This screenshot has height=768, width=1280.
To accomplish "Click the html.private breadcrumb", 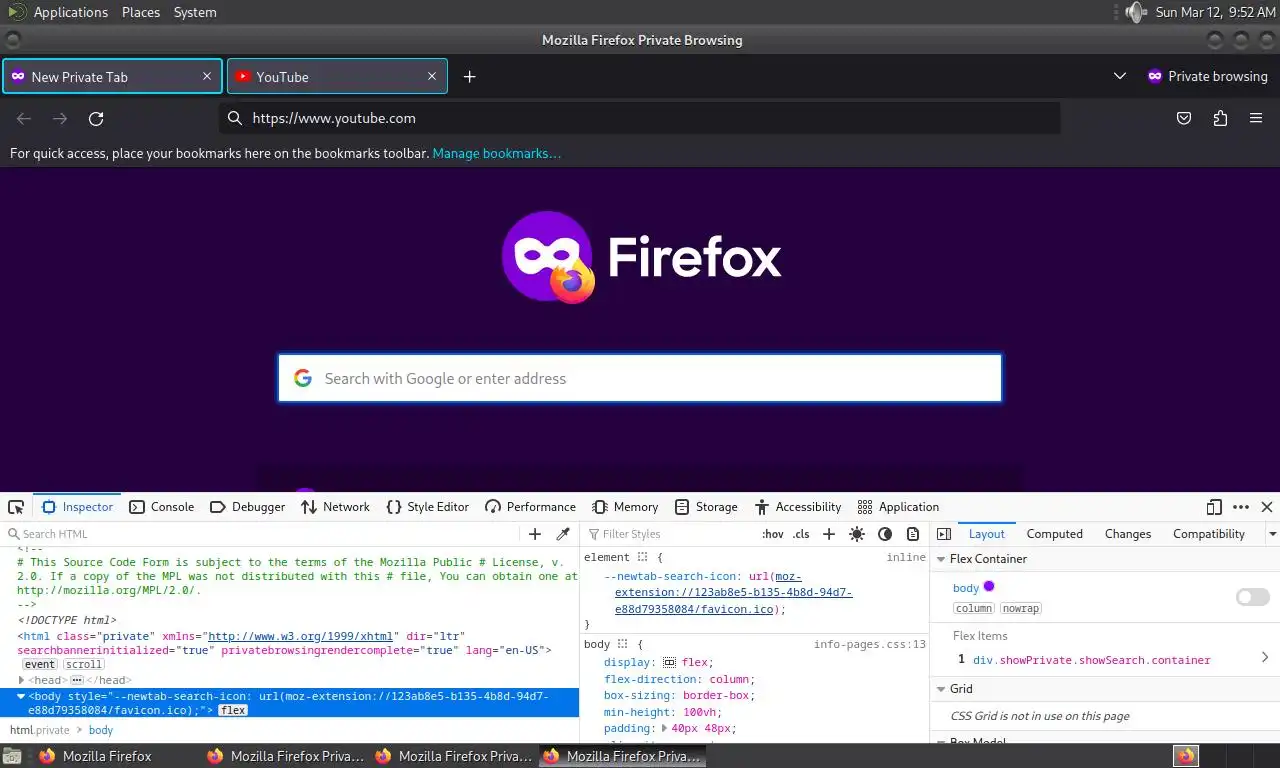I will pos(40,730).
